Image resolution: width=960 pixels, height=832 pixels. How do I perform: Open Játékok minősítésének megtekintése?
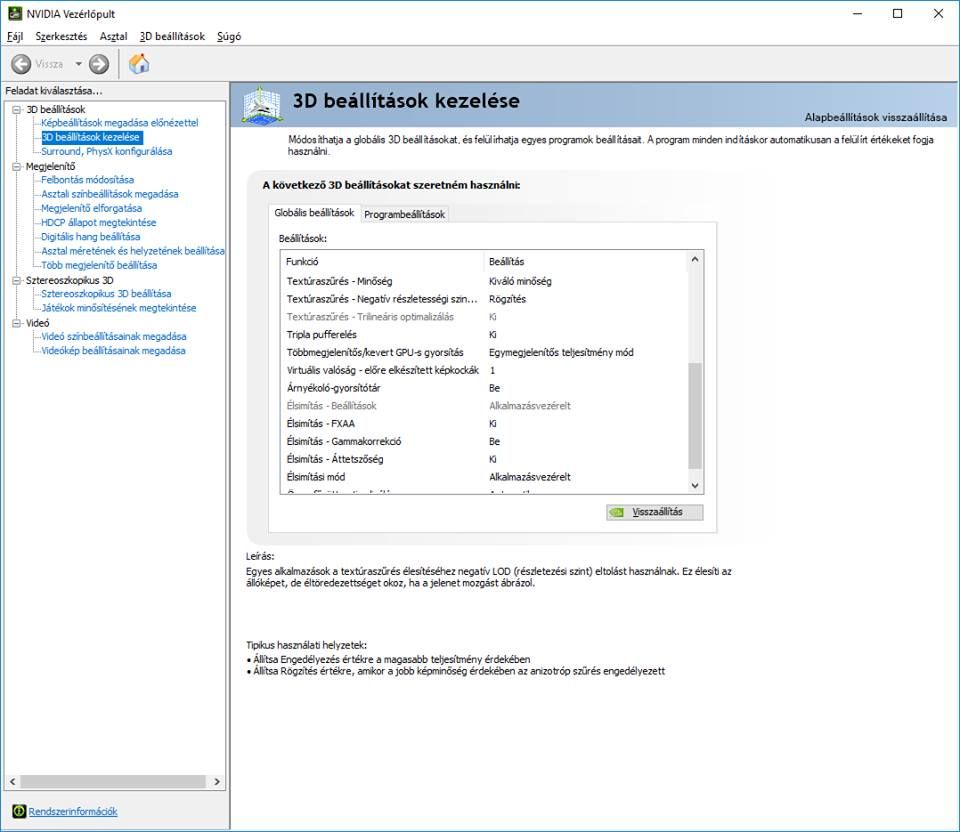(x=118, y=308)
